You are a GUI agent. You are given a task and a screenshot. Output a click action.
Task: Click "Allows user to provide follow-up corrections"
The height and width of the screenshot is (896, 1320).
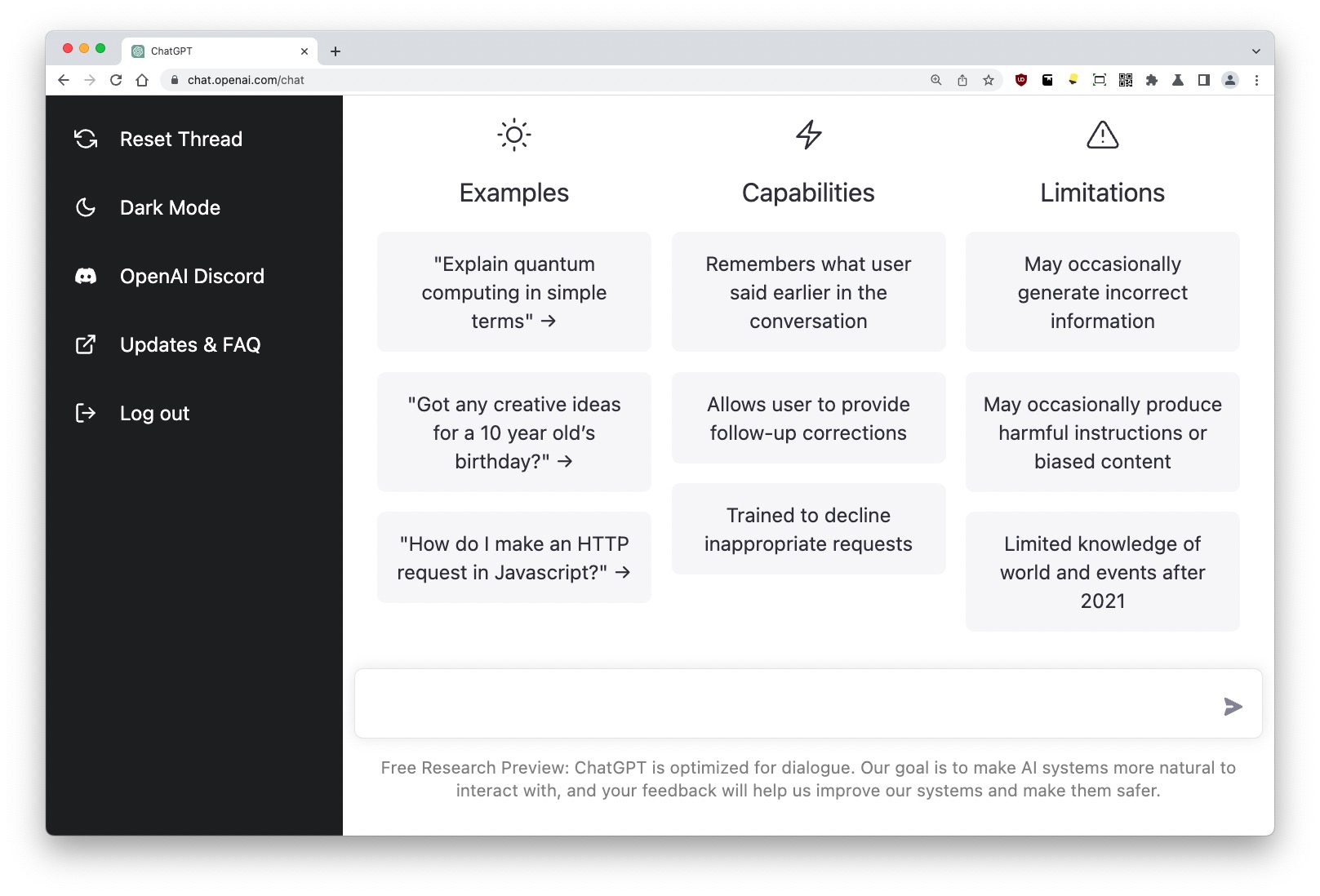[x=808, y=419]
